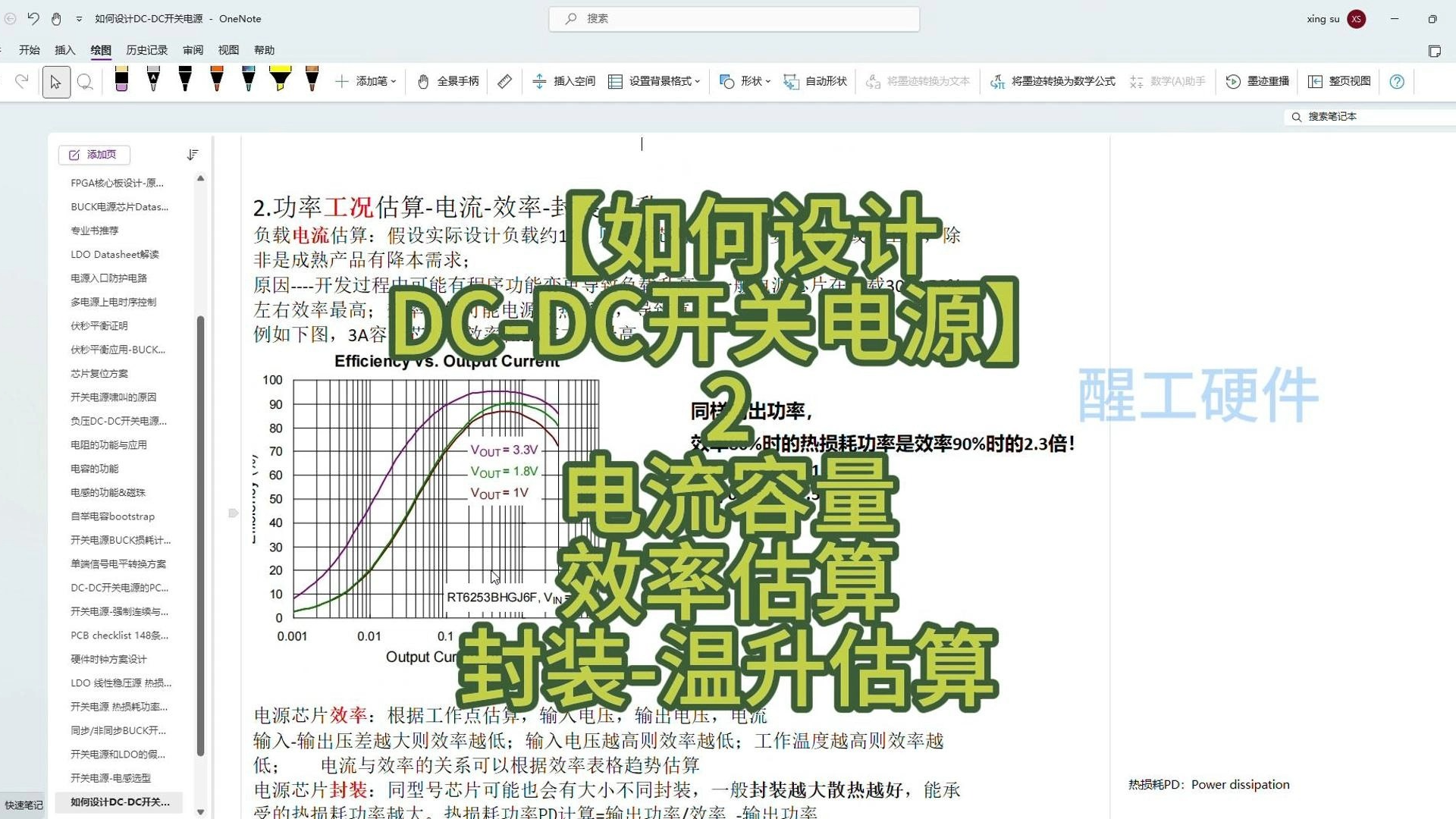Open the help question mark icon
The width and height of the screenshot is (1456, 819).
1397,81
